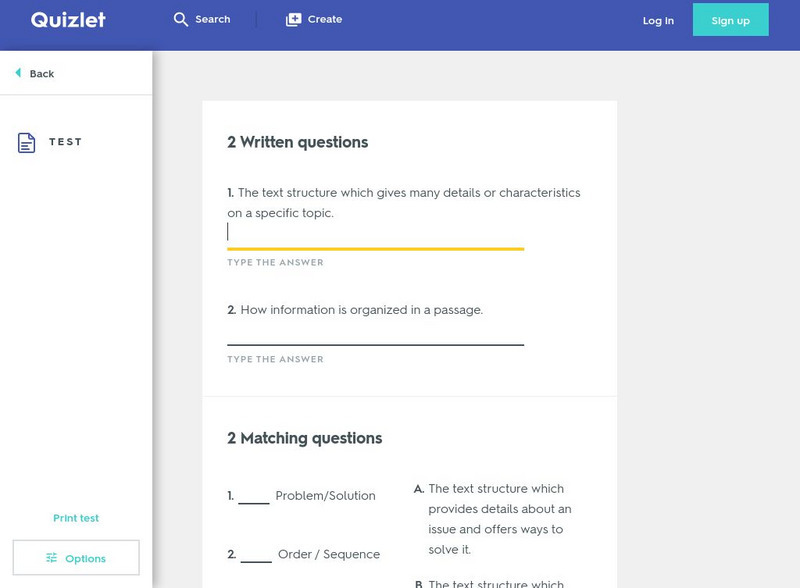Viewport: 800px width, 588px height.
Task: Focus the answer field for question 2
Action: tap(375, 332)
